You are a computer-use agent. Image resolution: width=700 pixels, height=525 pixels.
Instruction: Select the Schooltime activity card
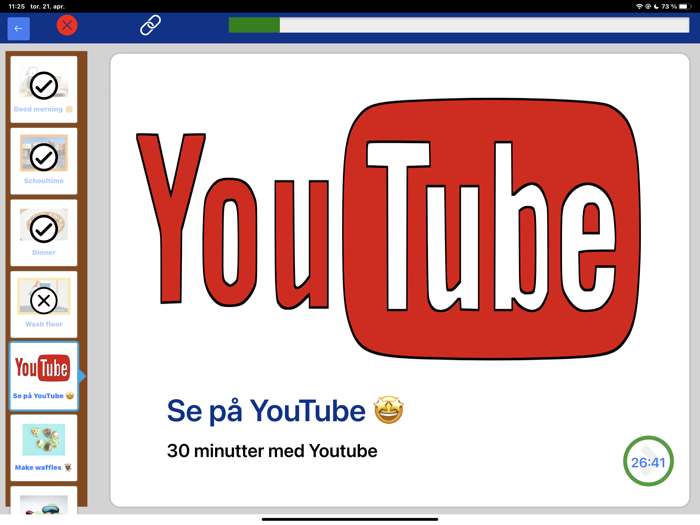tap(44, 161)
